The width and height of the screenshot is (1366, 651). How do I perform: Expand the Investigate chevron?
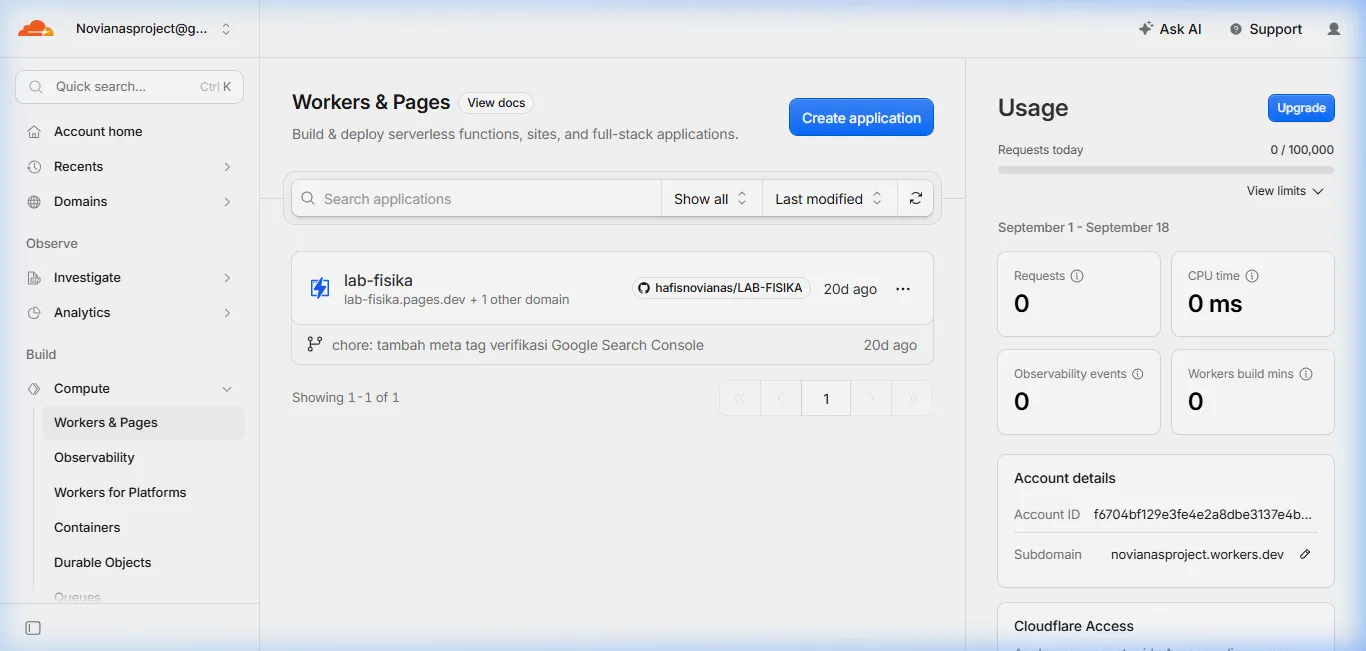[227, 277]
